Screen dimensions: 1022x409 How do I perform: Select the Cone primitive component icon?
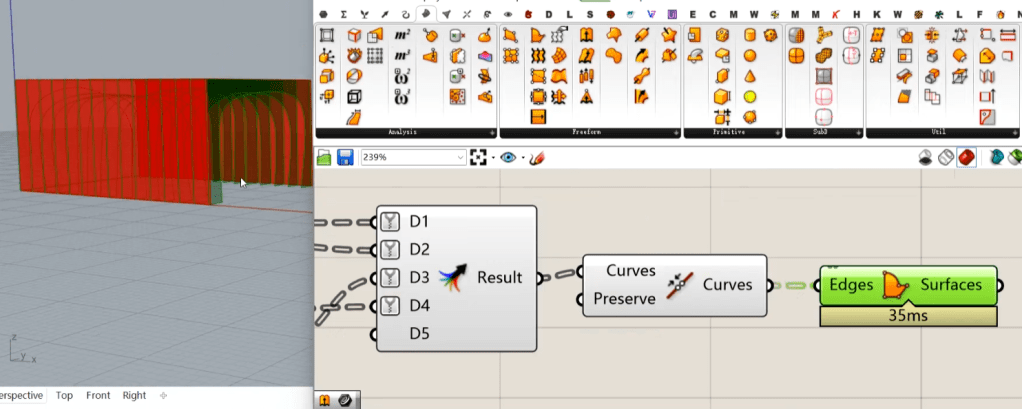click(x=749, y=76)
